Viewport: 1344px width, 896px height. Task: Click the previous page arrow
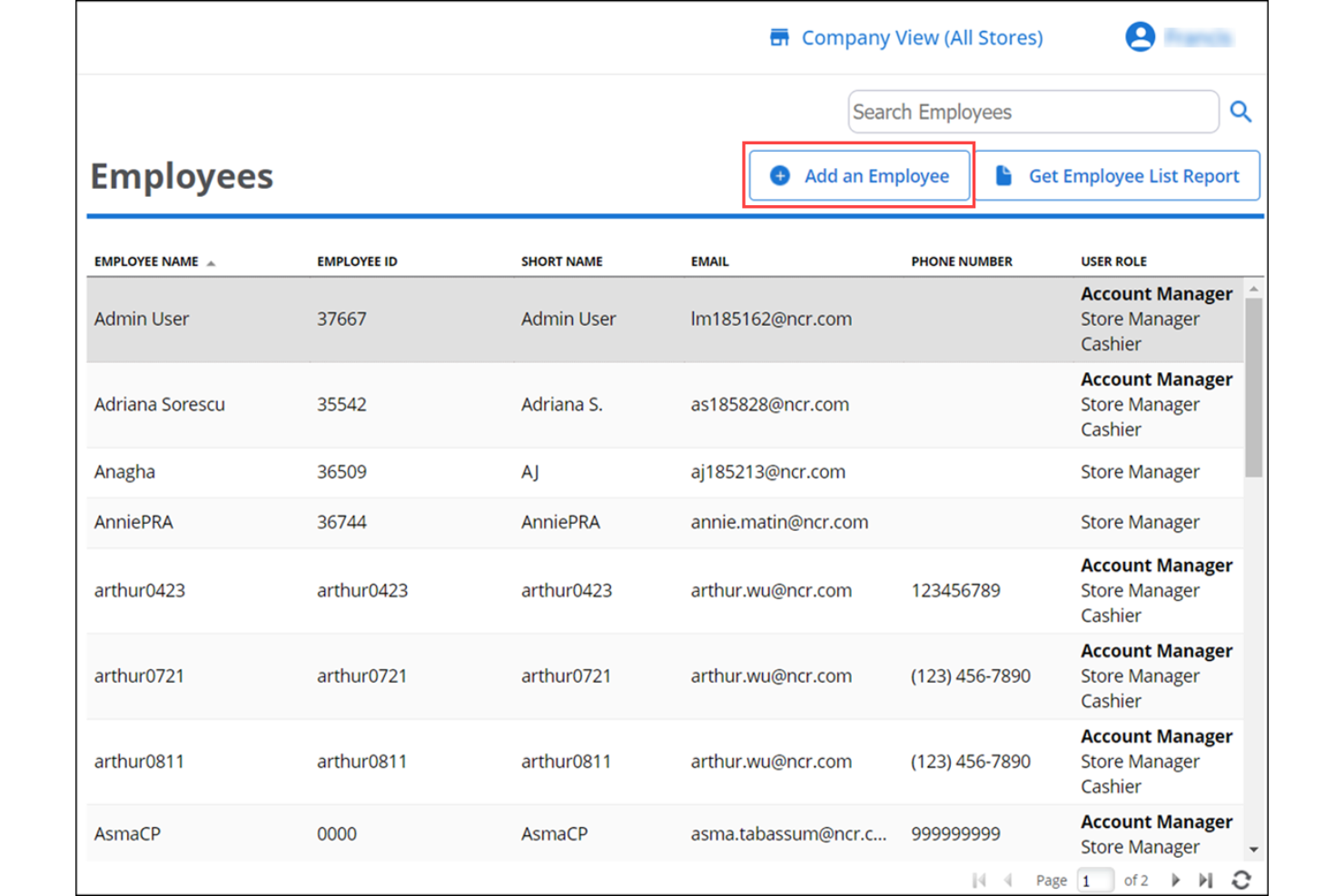[1008, 879]
